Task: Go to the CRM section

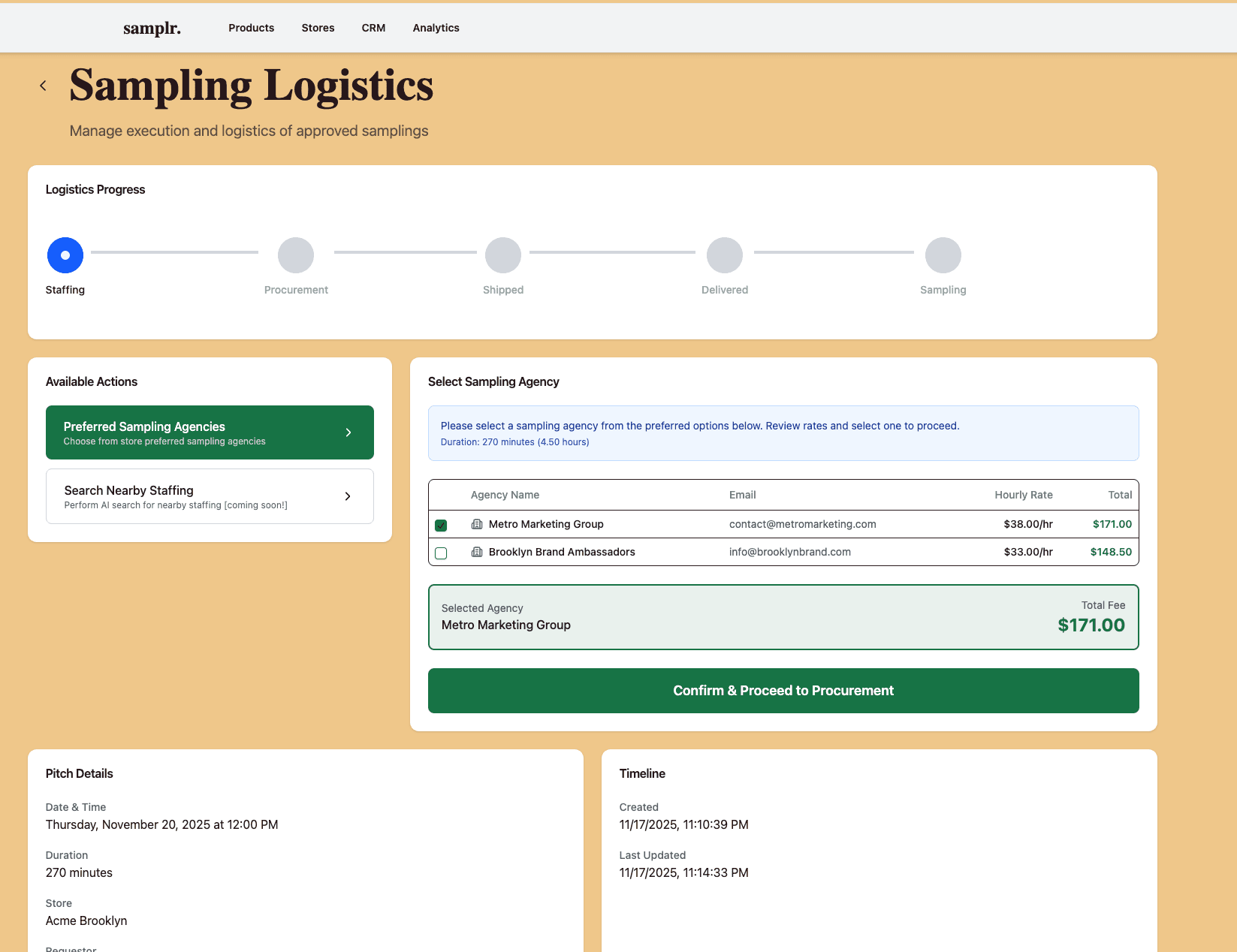Action: click(x=373, y=28)
